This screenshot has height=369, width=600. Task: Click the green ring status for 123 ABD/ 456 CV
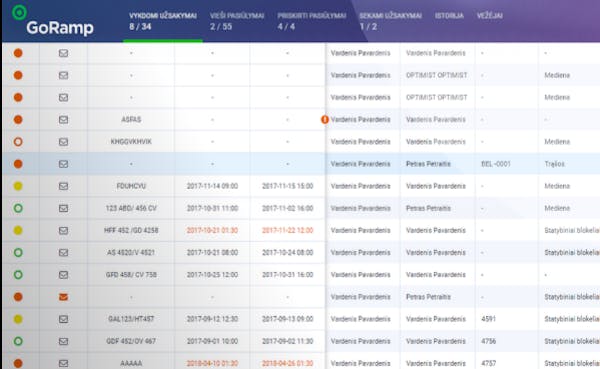tap(18, 208)
